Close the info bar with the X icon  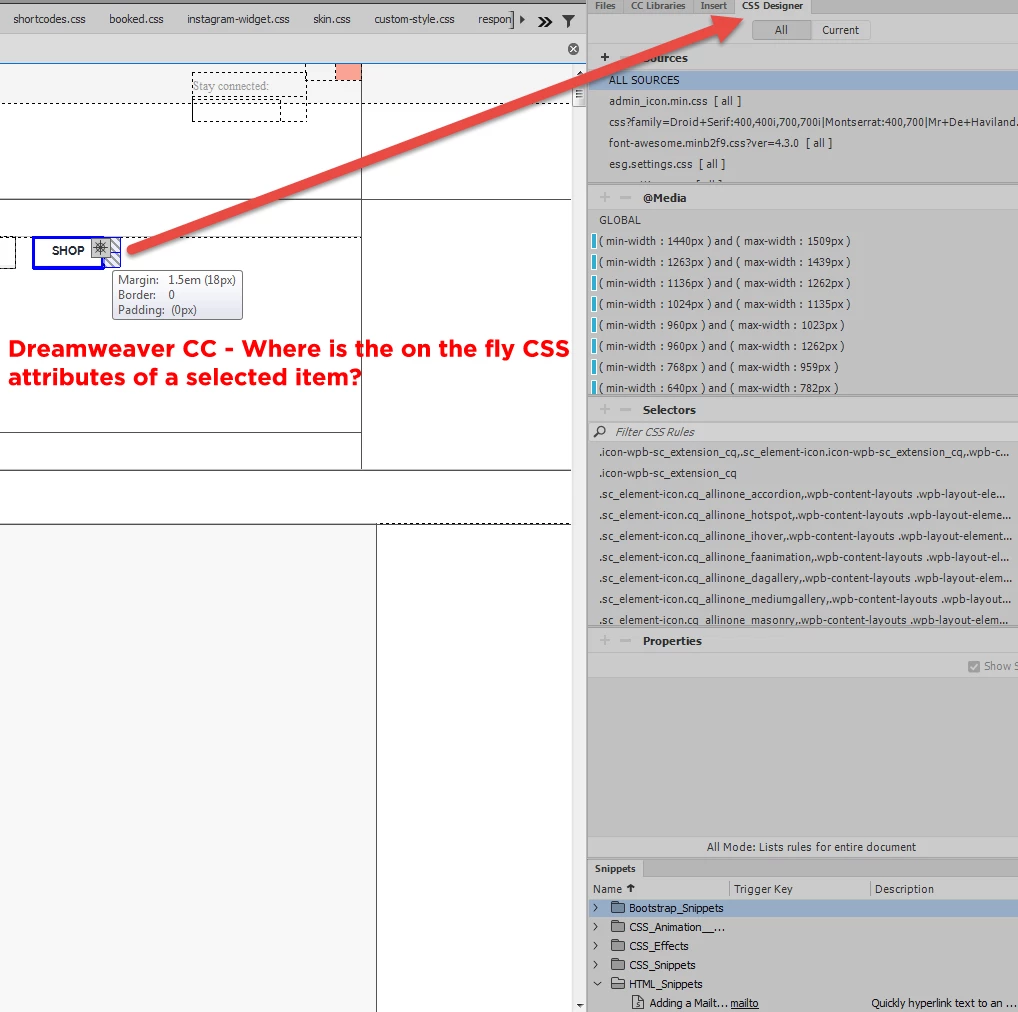coord(573,49)
